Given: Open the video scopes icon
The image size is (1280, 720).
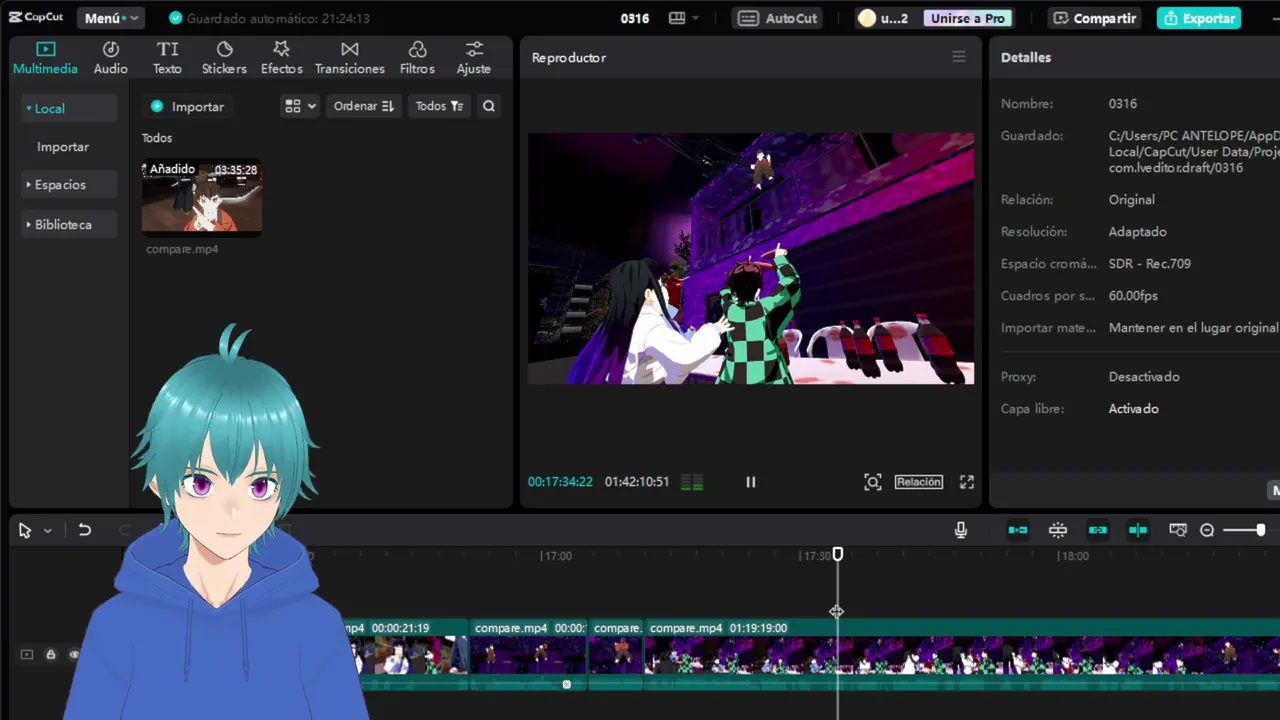Looking at the screenshot, I should coord(692,482).
